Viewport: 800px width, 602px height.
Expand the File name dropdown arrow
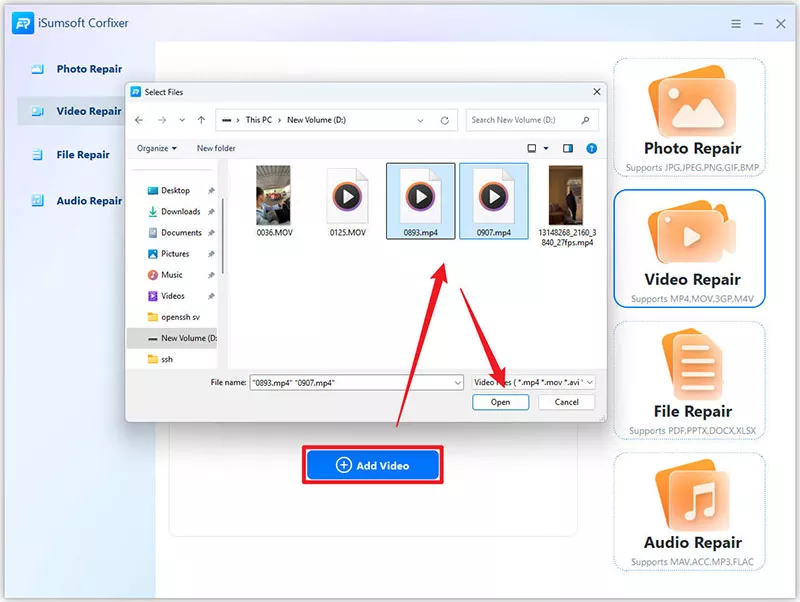[457, 383]
